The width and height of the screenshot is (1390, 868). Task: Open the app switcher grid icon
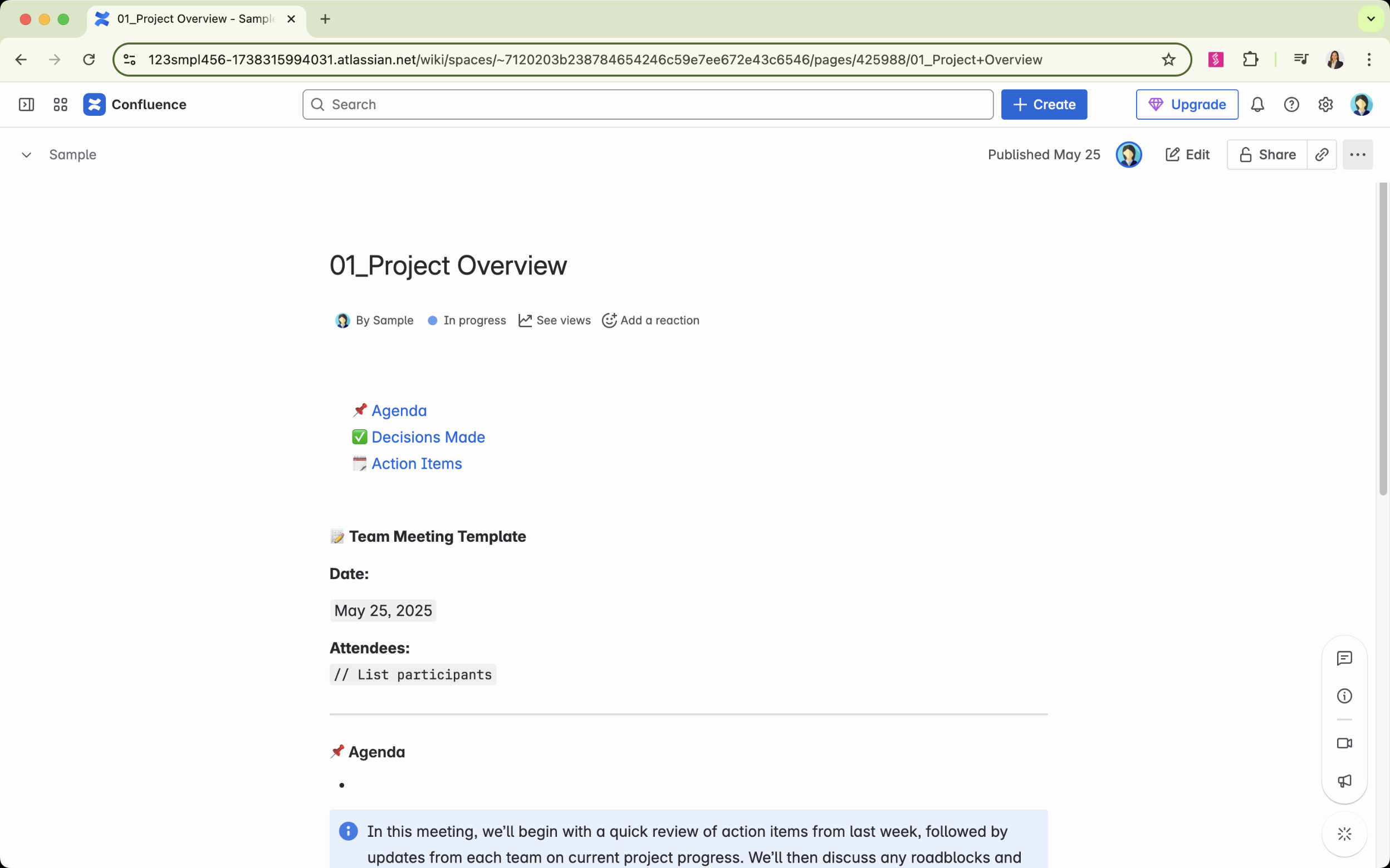(x=60, y=105)
